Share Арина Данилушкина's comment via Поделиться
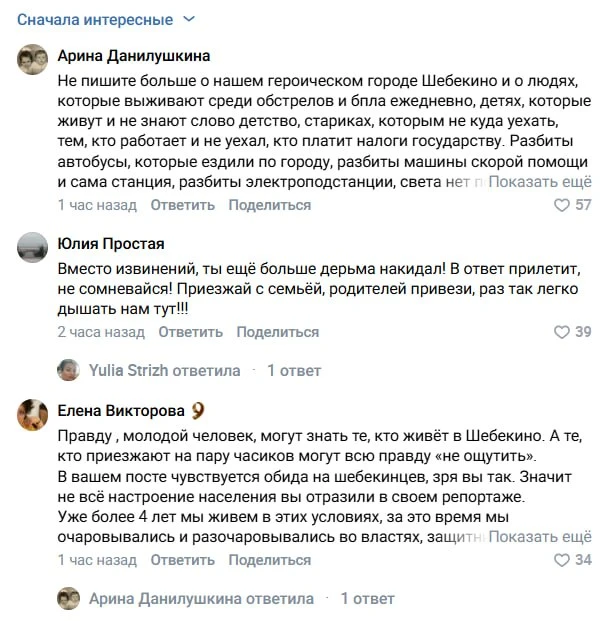This screenshot has width=610, height=621. pos(270,205)
